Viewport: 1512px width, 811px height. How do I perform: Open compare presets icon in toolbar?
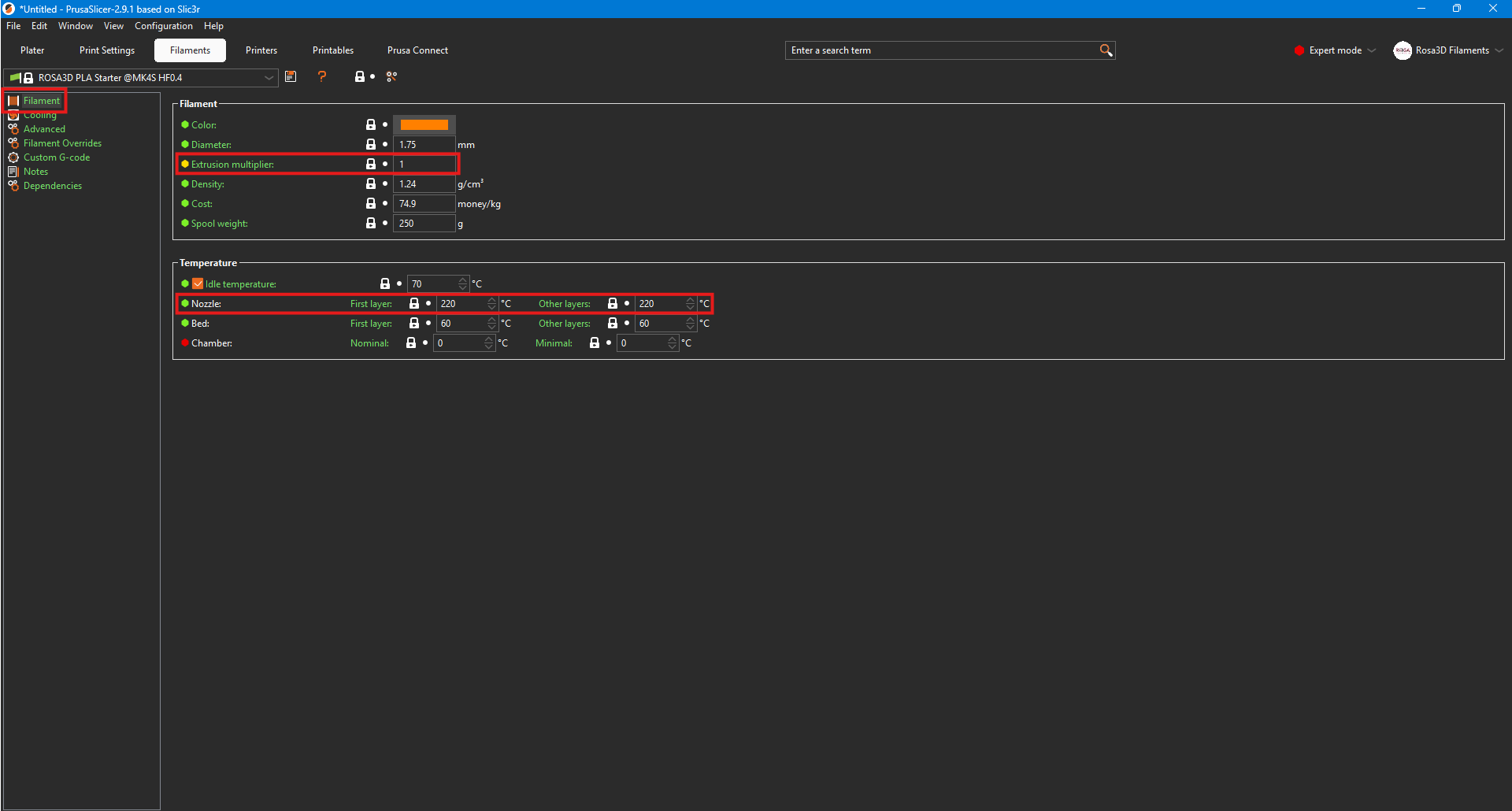tap(391, 76)
